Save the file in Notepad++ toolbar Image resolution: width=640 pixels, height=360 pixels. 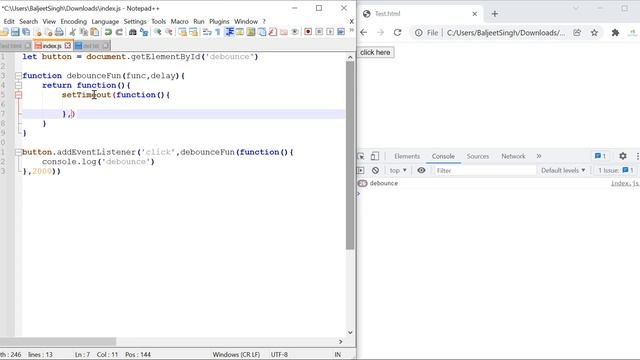(15, 32)
